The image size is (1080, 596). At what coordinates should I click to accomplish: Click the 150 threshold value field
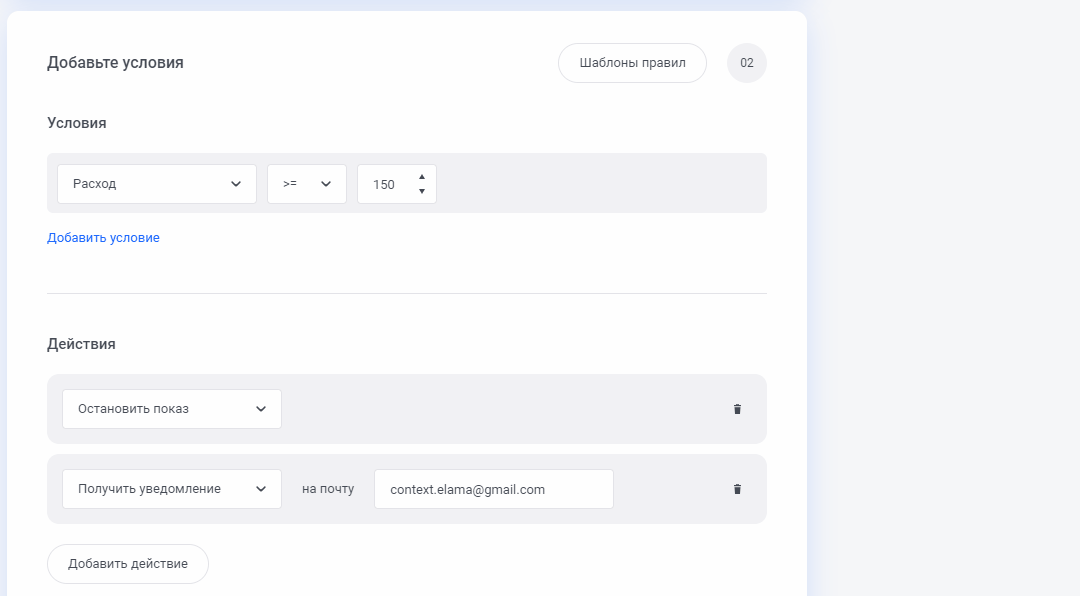397,184
